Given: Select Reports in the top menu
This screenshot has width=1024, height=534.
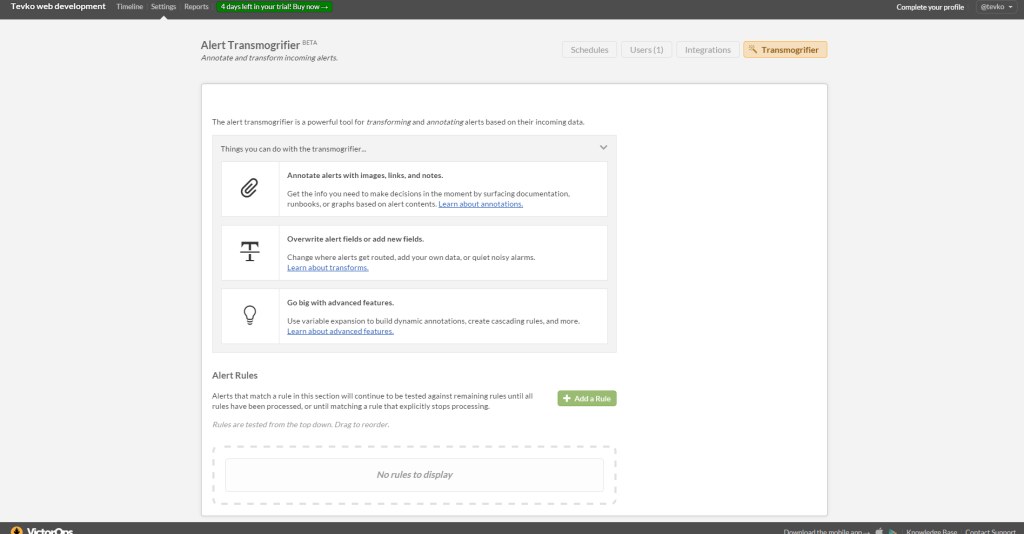Looking at the screenshot, I should (196, 7).
